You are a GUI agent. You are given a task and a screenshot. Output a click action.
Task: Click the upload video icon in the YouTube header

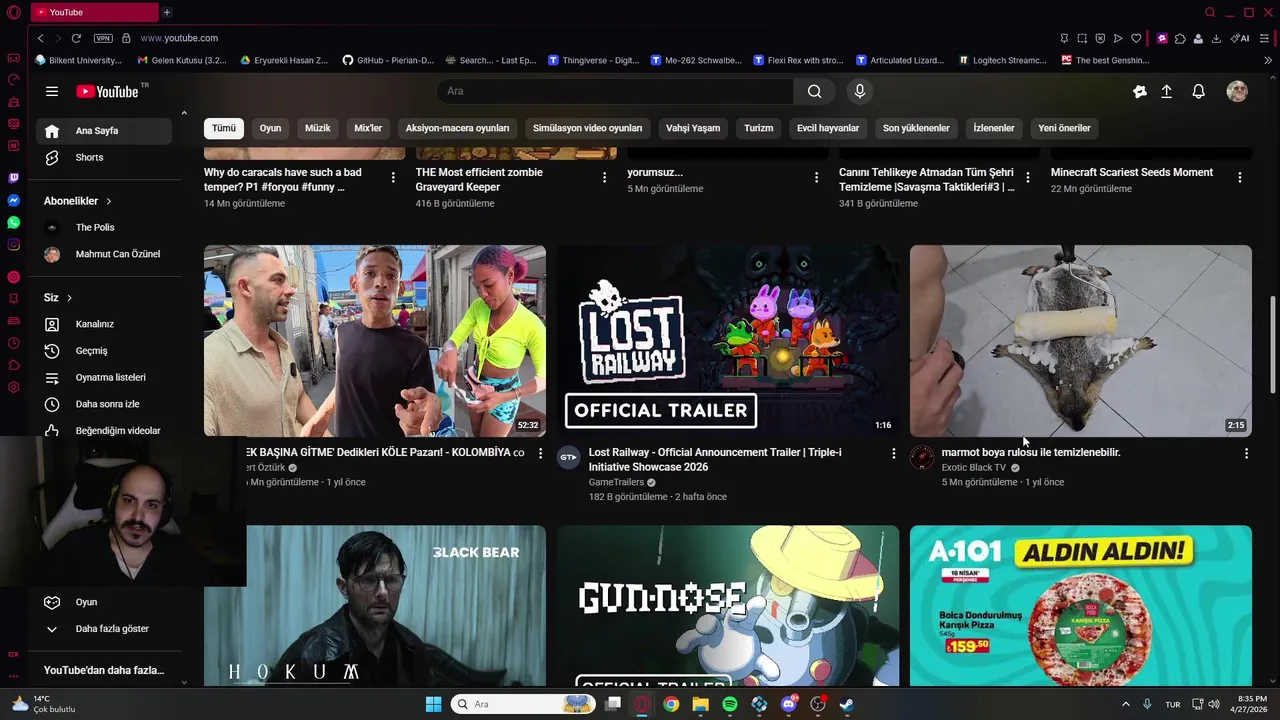pyautogui.click(x=1166, y=91)
